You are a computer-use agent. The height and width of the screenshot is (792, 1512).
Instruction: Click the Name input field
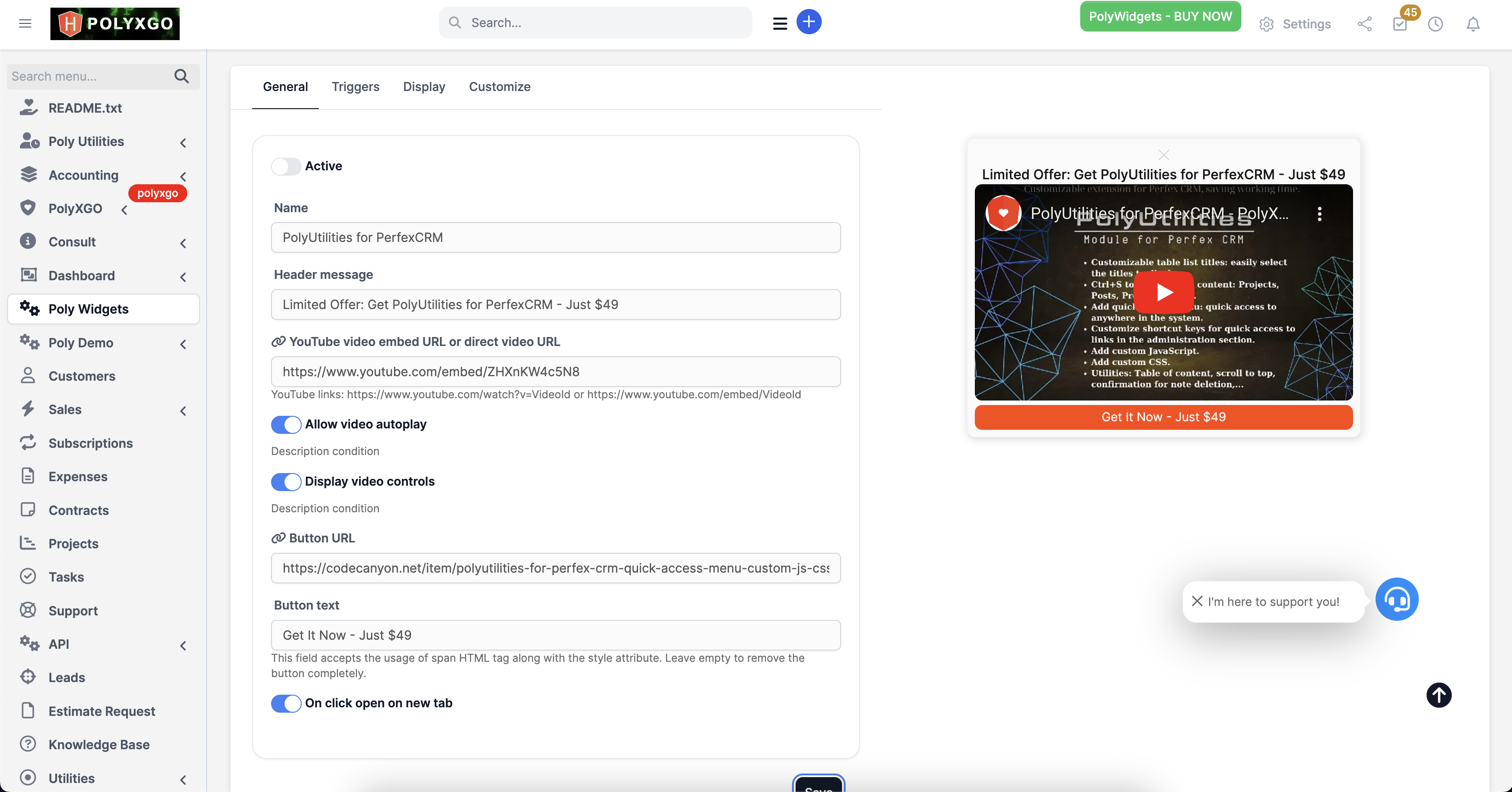tap(555, 237)
